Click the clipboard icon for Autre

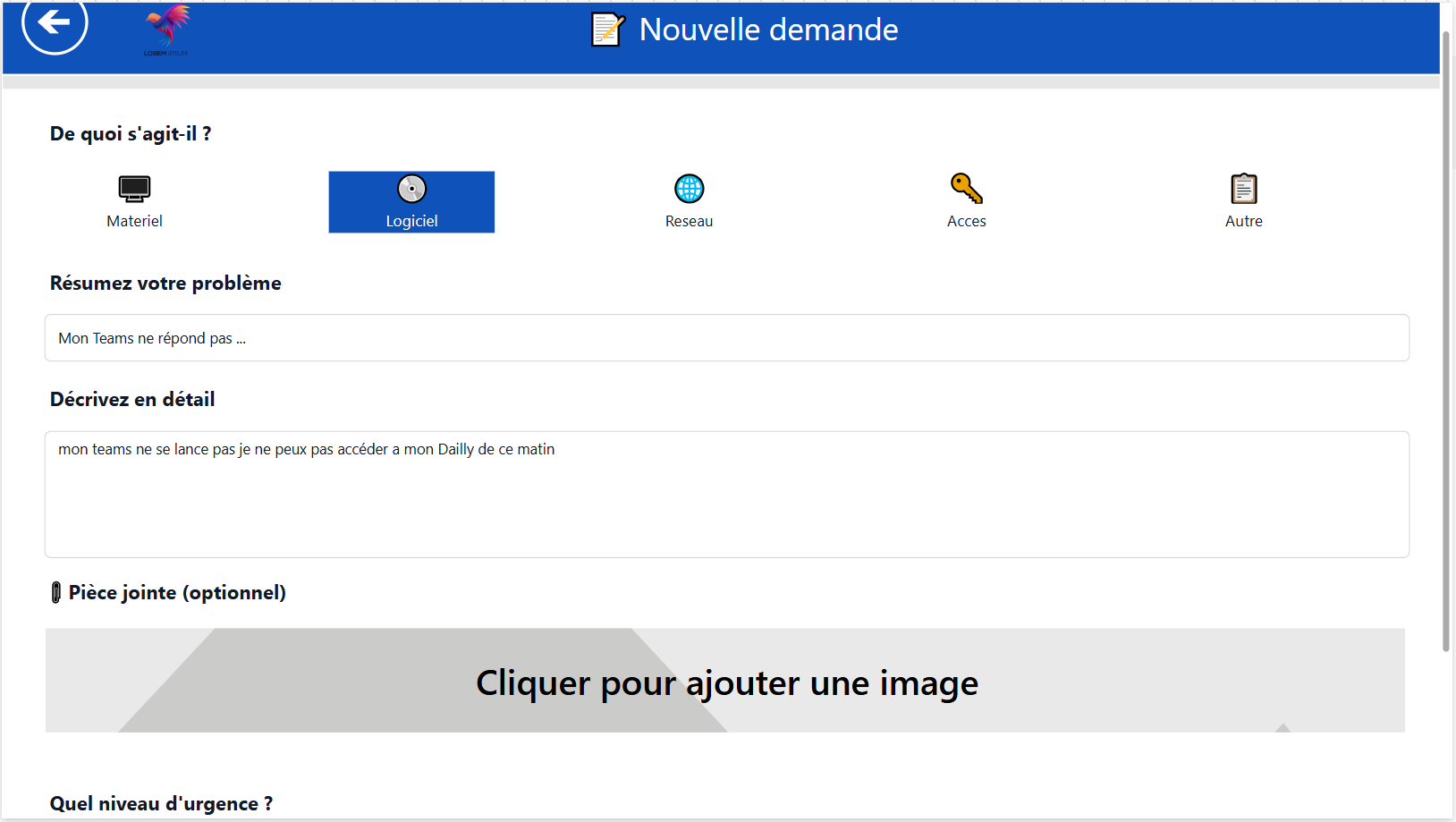[x=1243, y=189]
